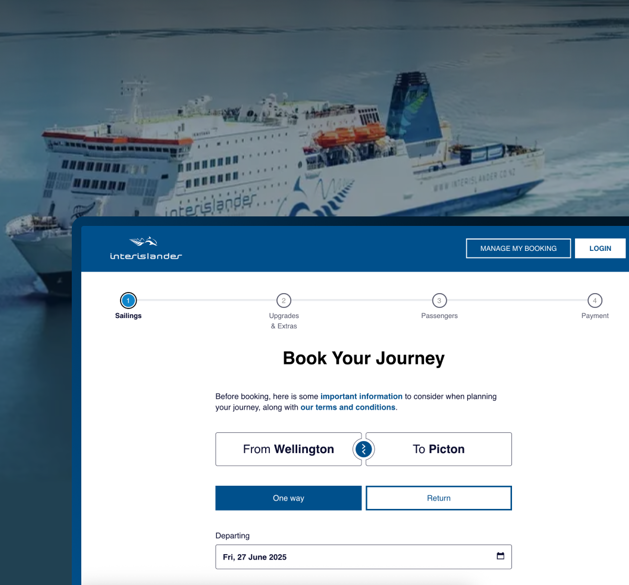
Task: Select step 2 Upgrades & Extras circle
Action: (x=284, y=300)
